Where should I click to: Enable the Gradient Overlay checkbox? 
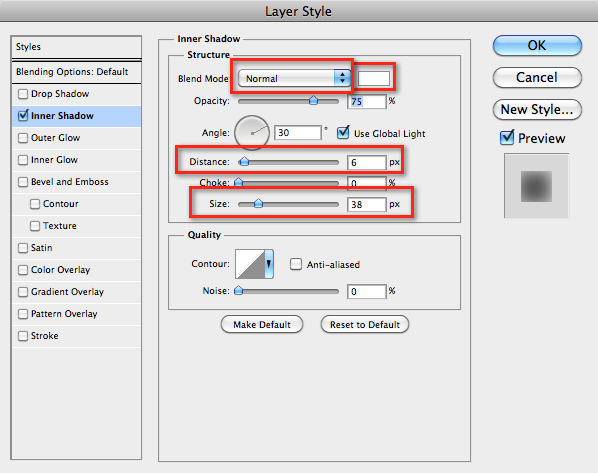tap(23, 292)
